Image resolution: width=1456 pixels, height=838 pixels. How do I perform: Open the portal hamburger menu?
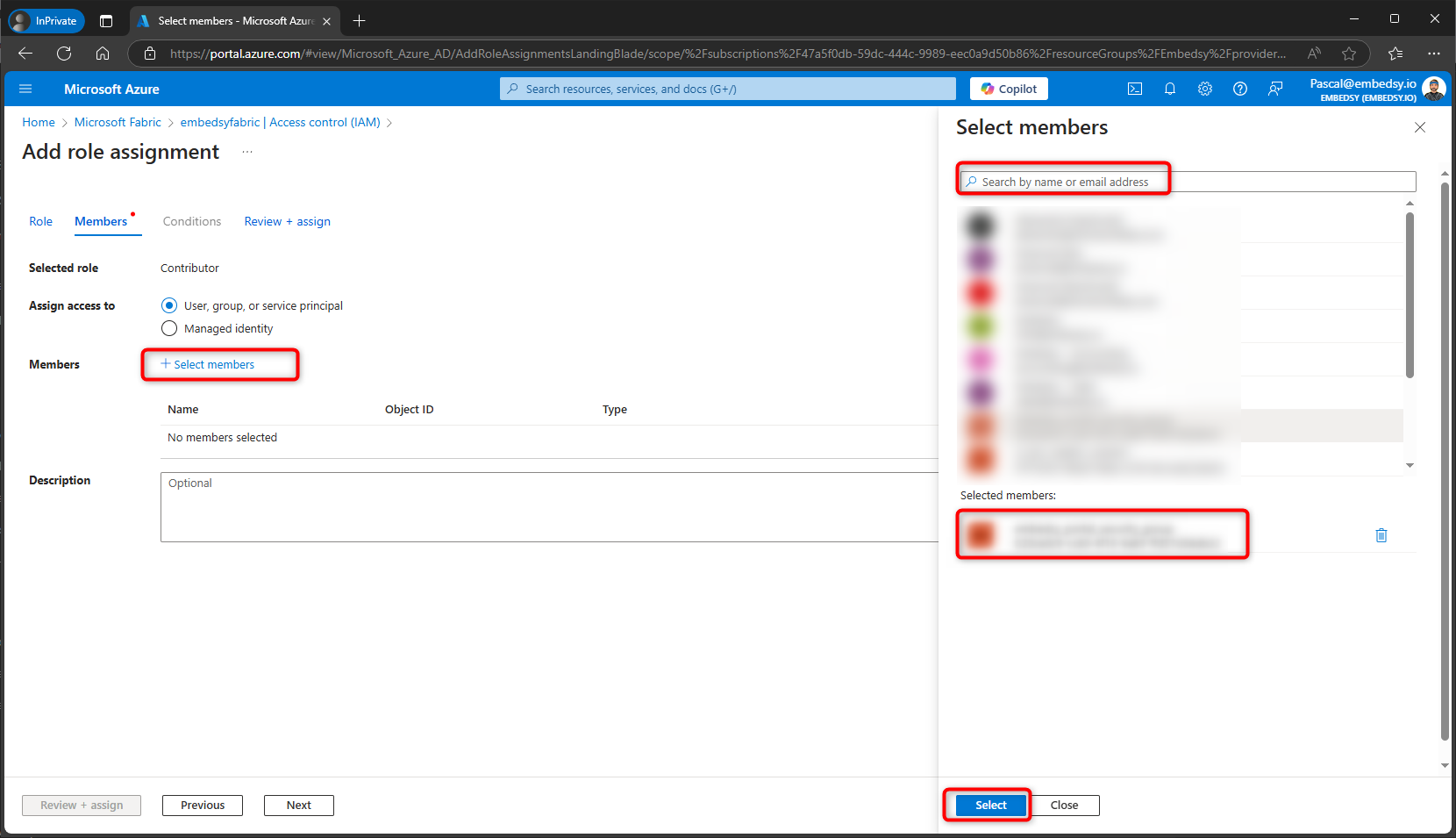point(25,88)
